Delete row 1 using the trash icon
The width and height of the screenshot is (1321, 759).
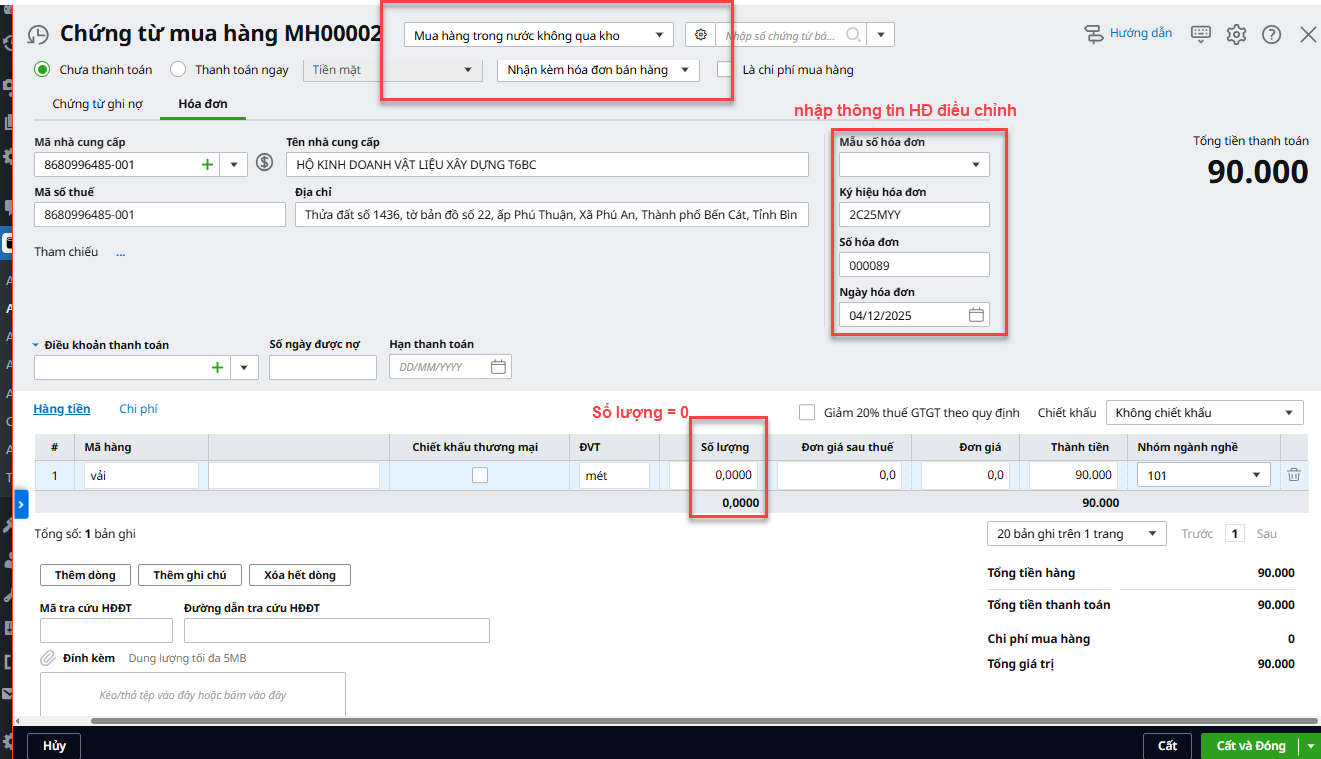(x=1293, y=475)
